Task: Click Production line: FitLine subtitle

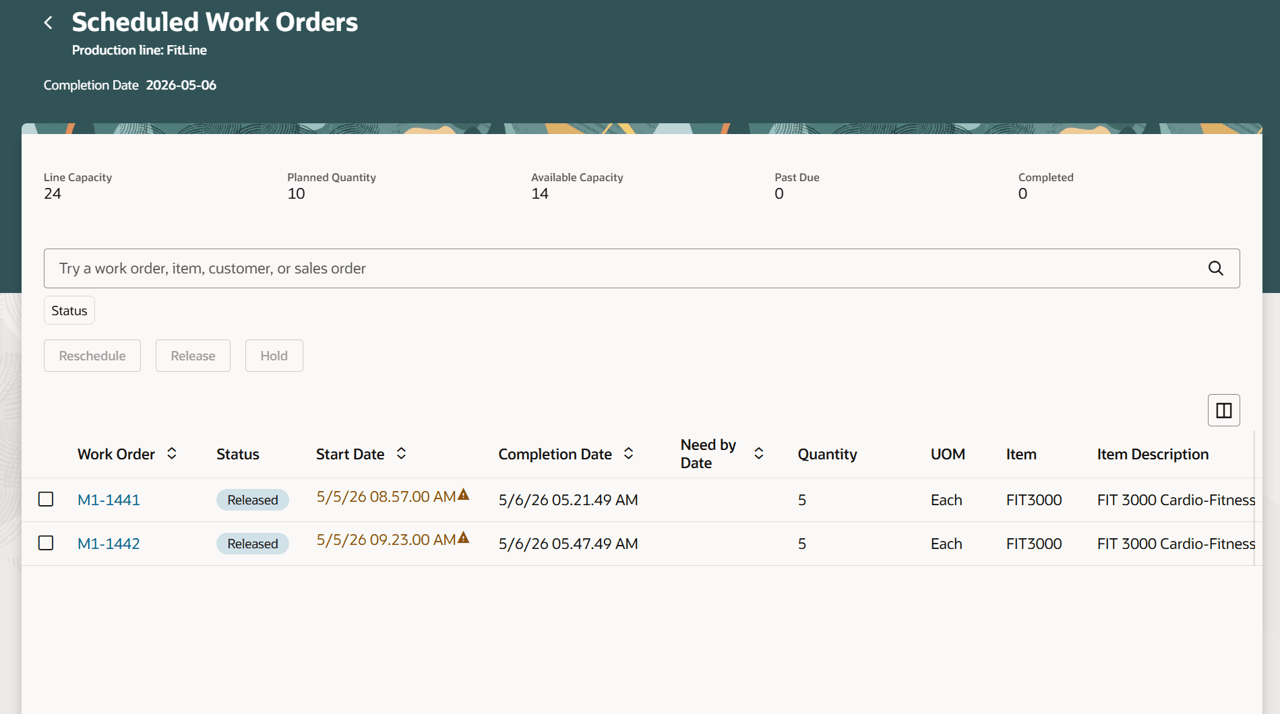Action: 139,50
